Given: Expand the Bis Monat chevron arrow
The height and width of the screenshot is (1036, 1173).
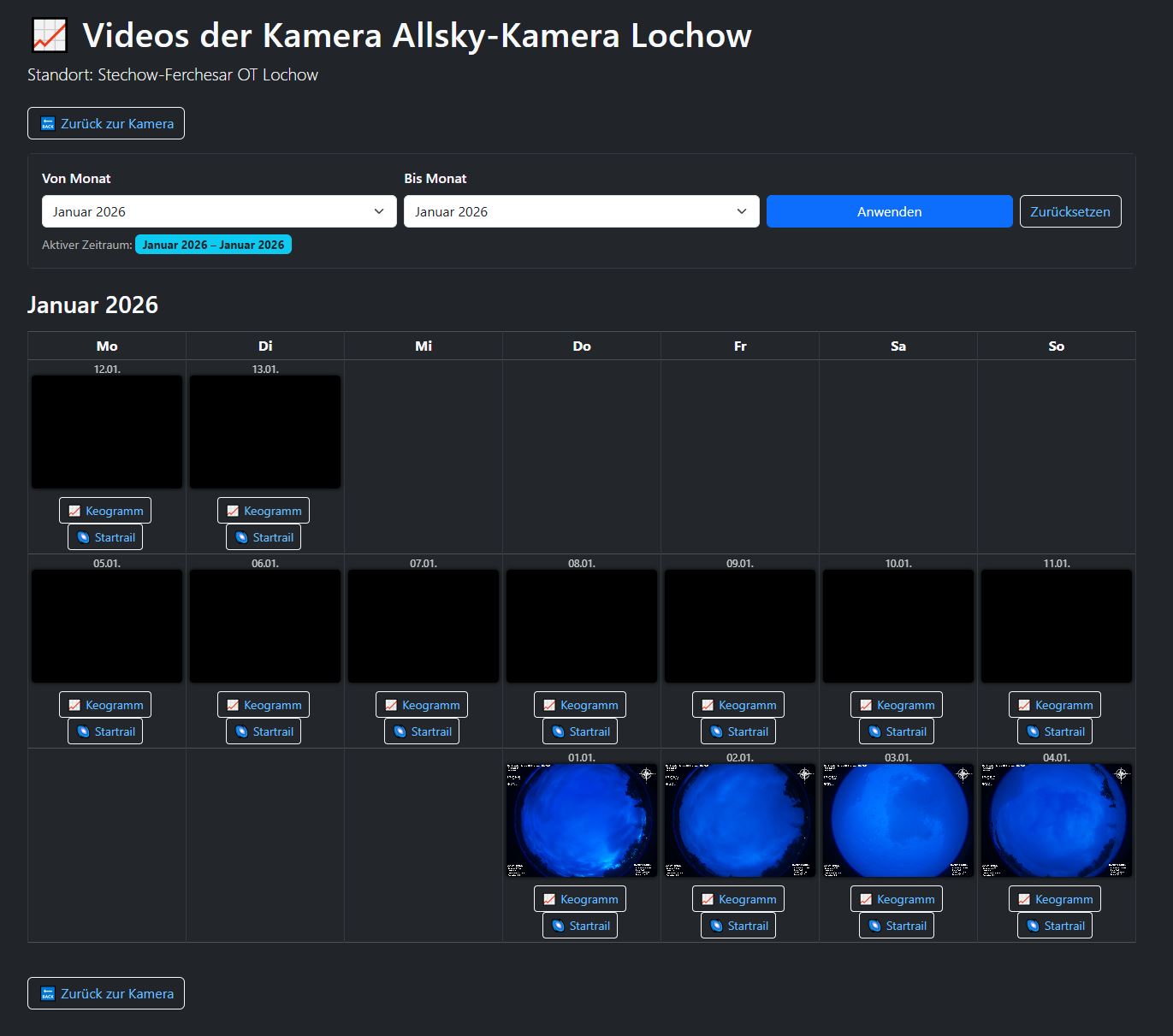Looking at the screenshot, I should 741,211.
